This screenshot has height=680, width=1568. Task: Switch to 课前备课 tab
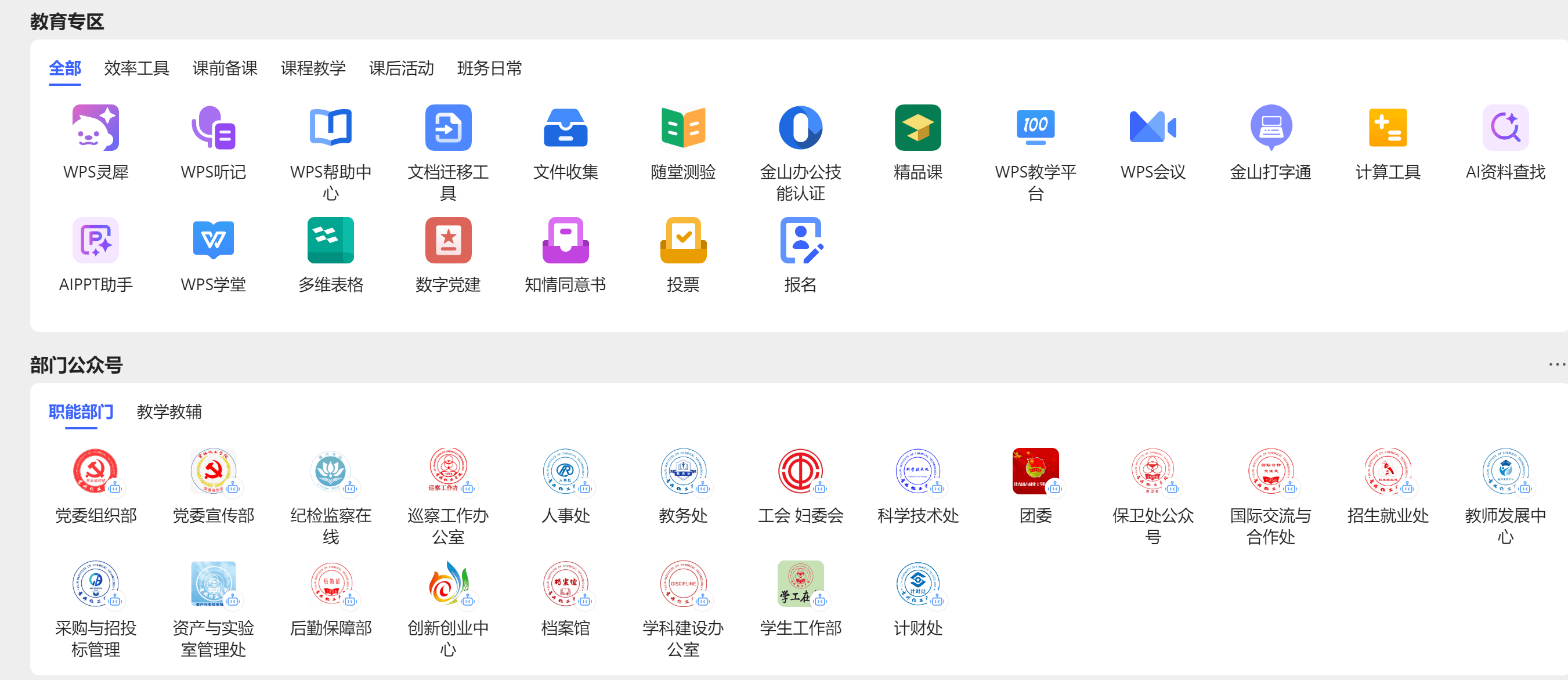pyautogui.click(x=225, y=68)
